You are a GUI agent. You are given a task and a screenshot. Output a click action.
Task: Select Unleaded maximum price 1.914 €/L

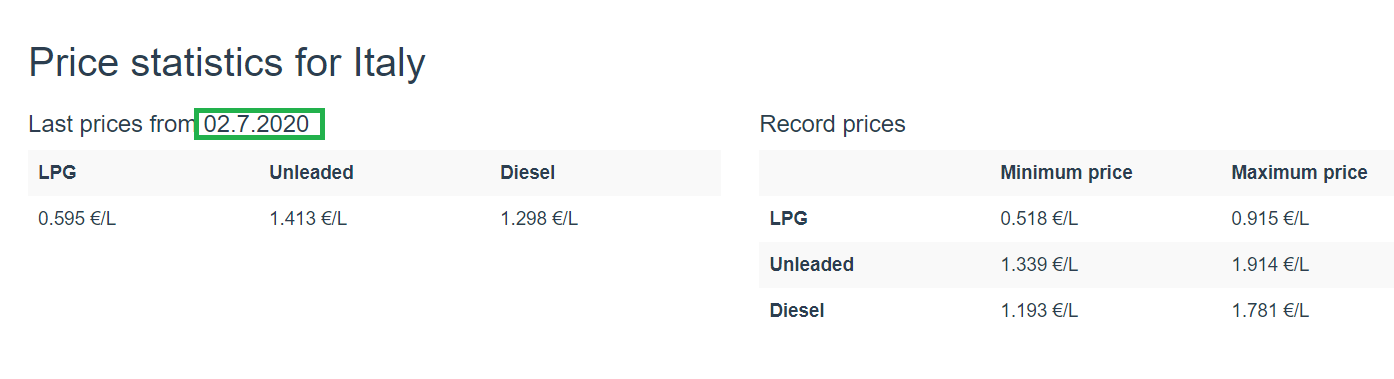(1270, 264)
